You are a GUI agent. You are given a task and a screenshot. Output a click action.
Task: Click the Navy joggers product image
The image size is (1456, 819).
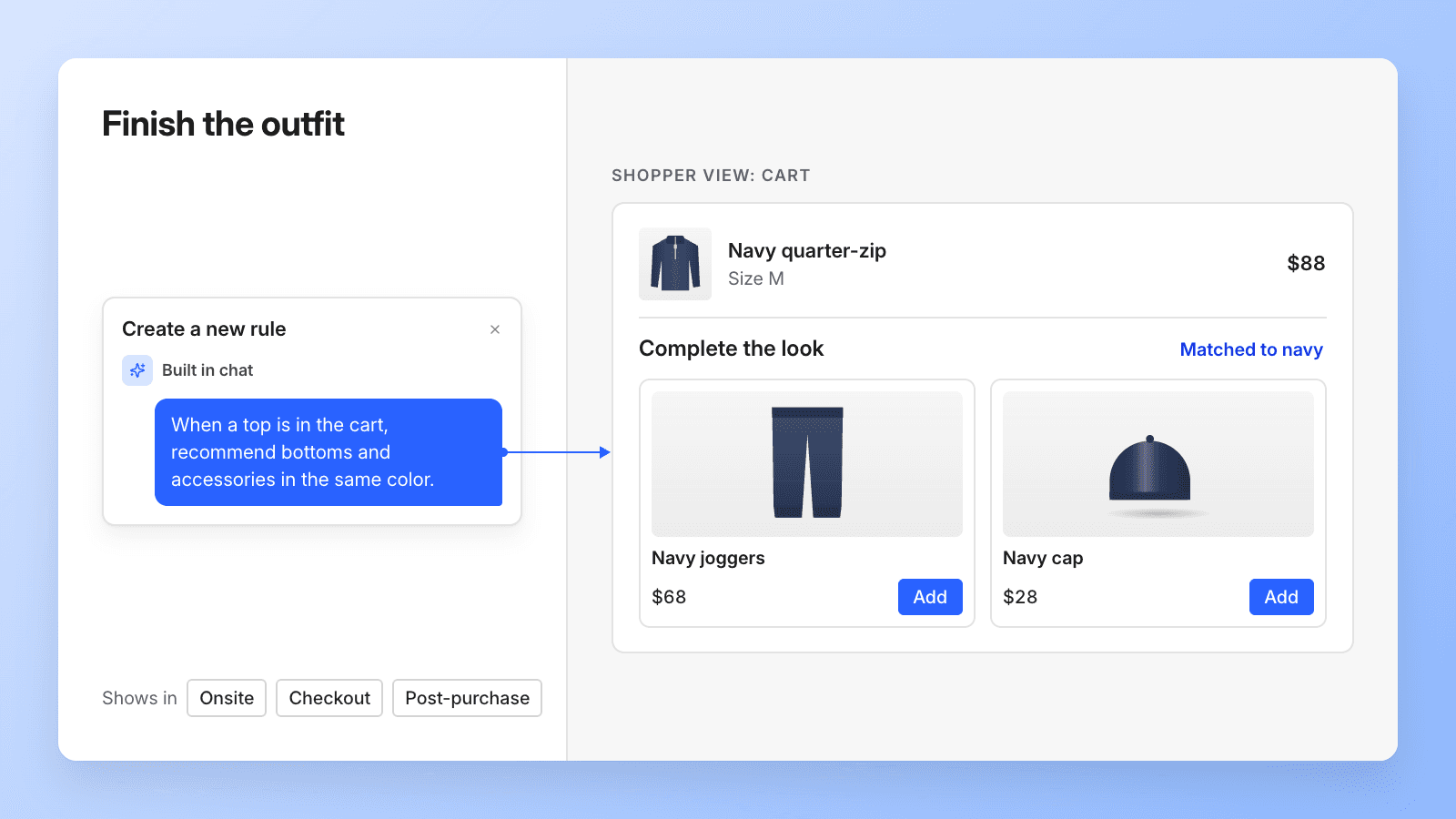click(x=807, y=464)
